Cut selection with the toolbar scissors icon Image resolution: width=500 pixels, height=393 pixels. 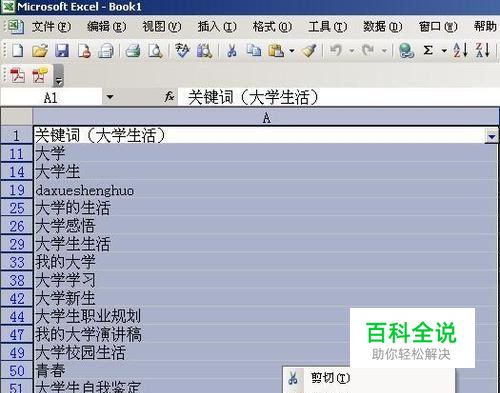point(231,51)
